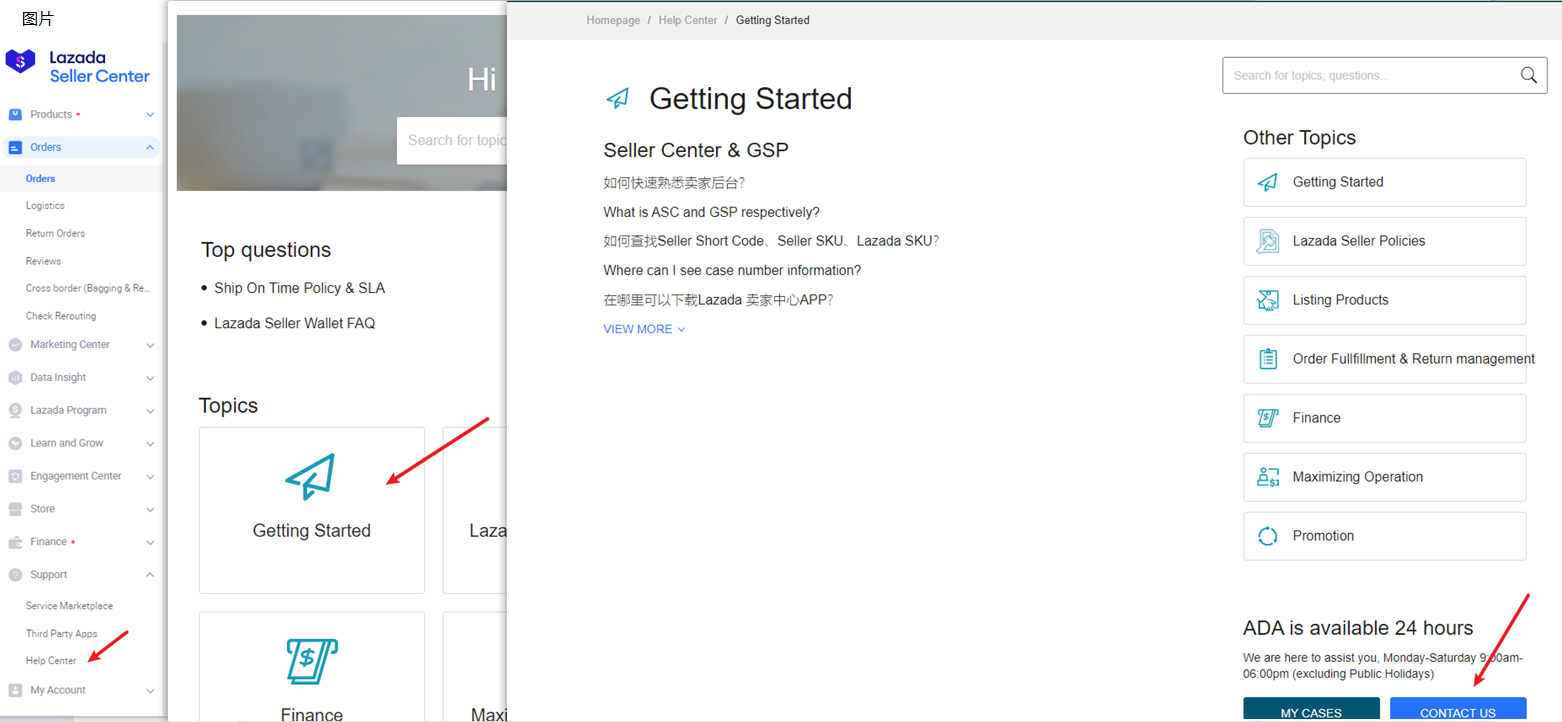The height and width of the screenshot is (722, 1562).
Task: Click the Finance icon in Other Topics
Action: point(1268,418)
